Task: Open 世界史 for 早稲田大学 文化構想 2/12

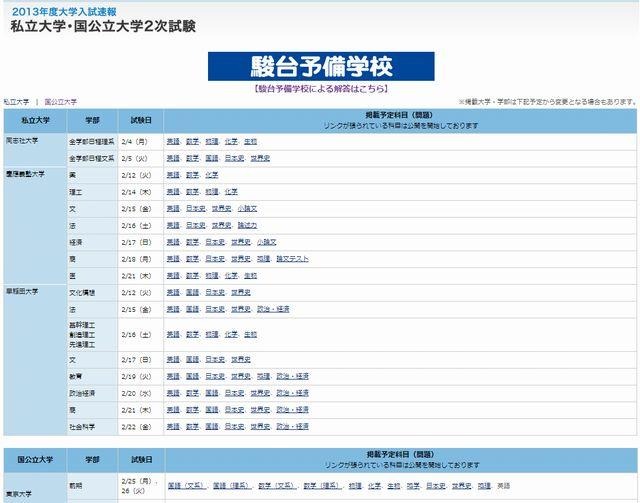Action: click(x=241, y=292)
